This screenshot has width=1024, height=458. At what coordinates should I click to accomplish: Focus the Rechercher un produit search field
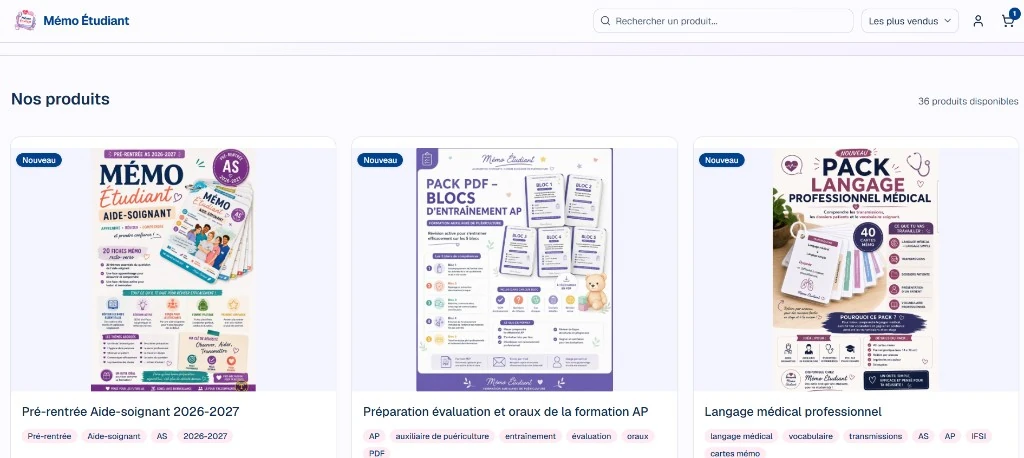[x=723, y=21]
